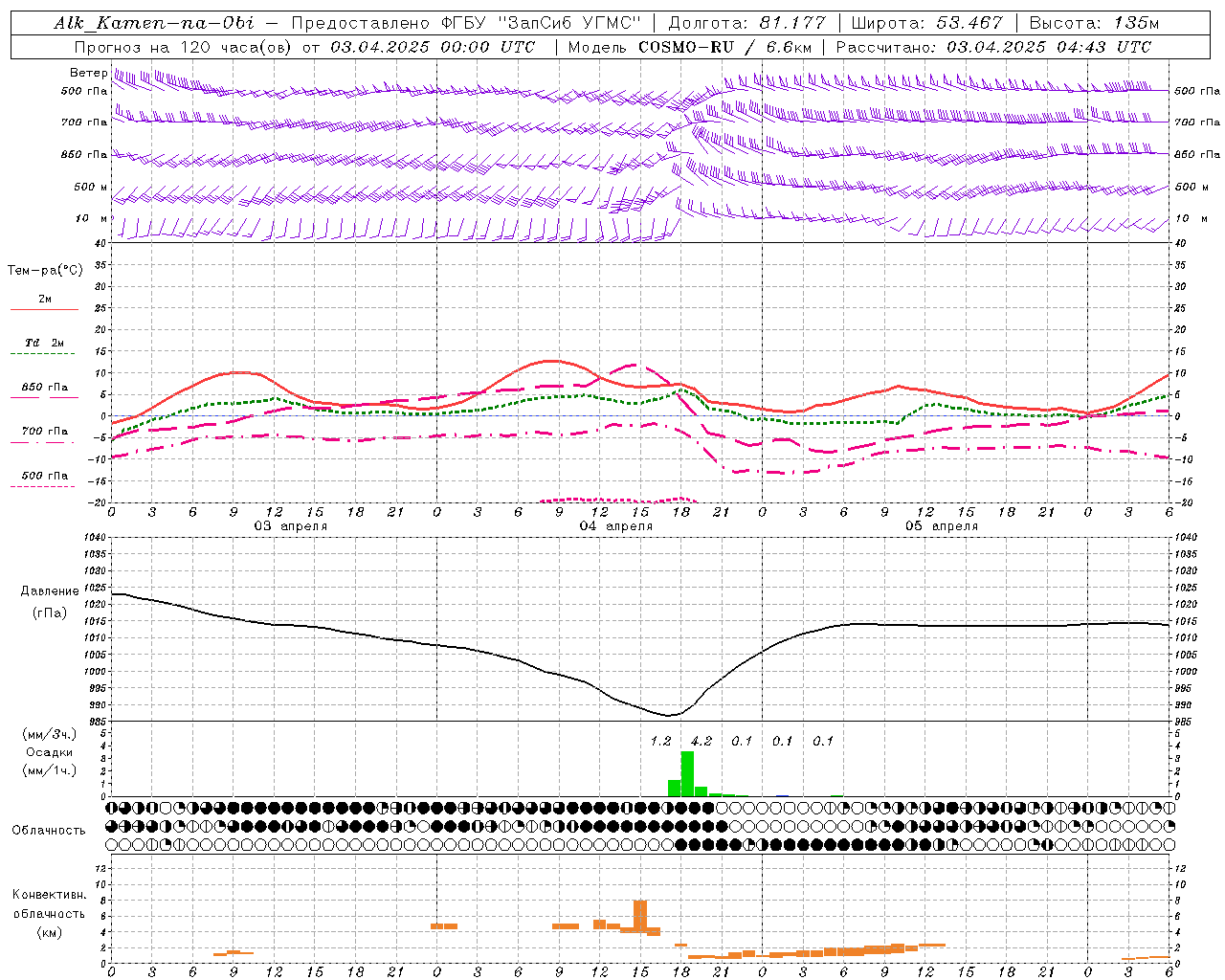
Task: Click the '03 апреля' date label
Action: 291,526
